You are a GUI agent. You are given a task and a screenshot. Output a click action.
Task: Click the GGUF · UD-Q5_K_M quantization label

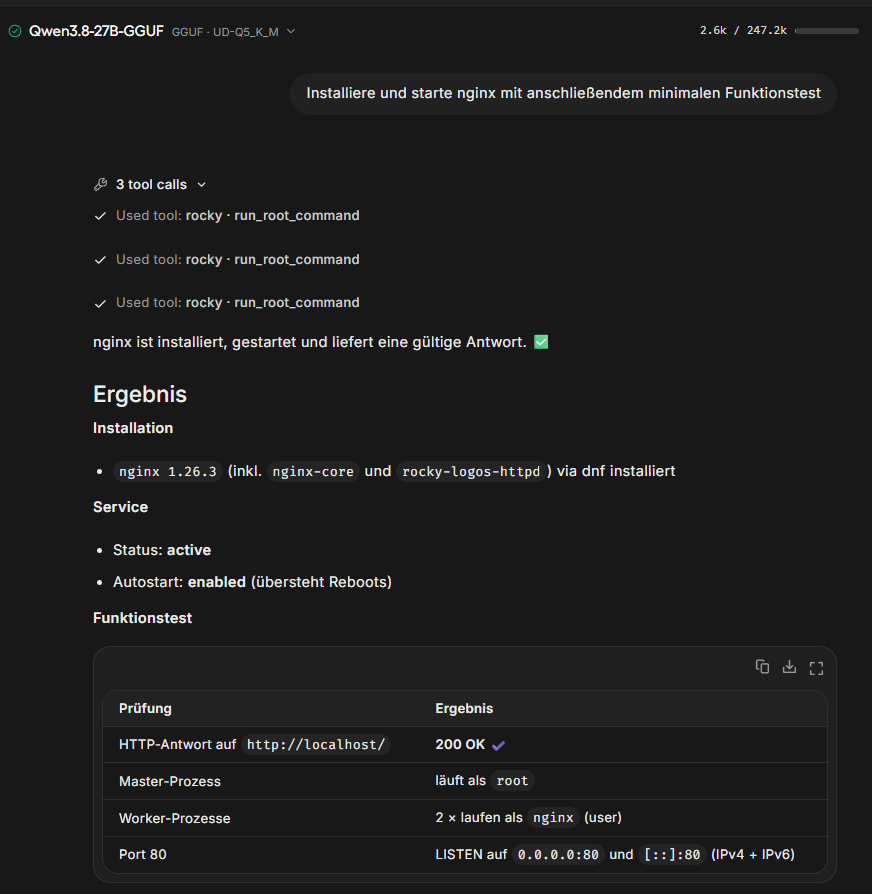[x=225, y=32]
